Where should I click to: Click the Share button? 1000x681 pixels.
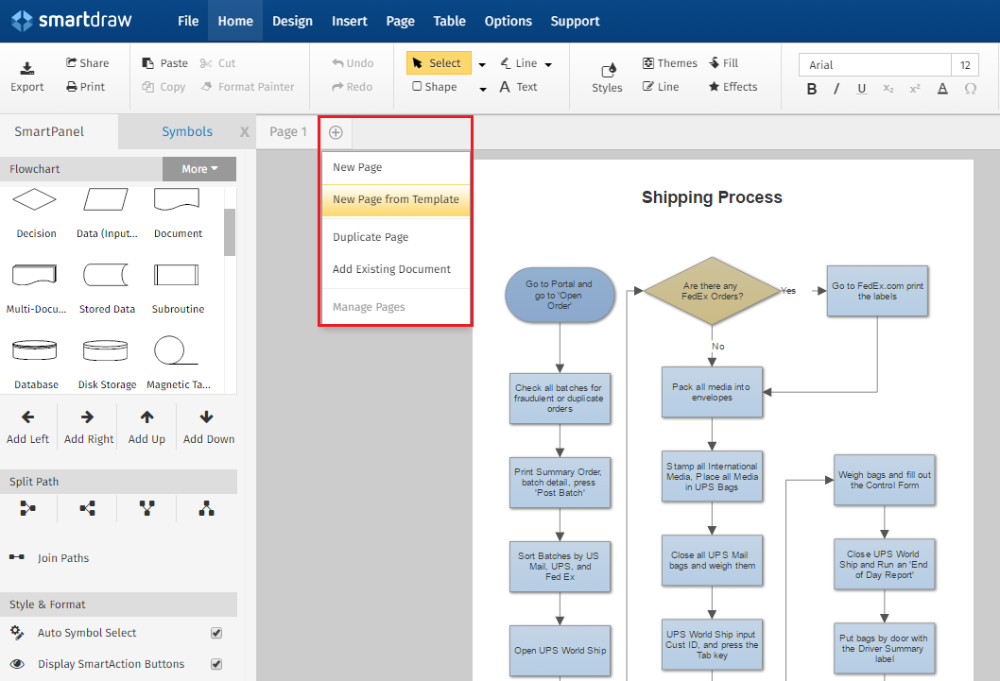coord(87,62)
